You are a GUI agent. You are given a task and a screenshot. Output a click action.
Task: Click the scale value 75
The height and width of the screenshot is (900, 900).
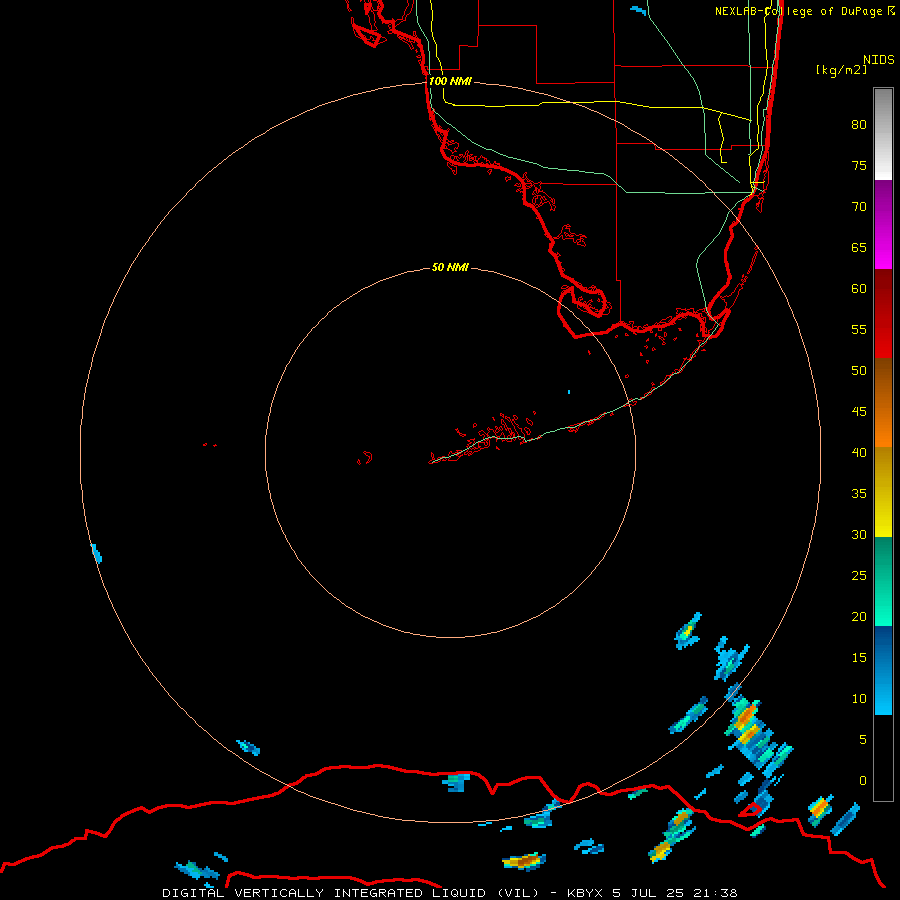[x=859, y=166]
